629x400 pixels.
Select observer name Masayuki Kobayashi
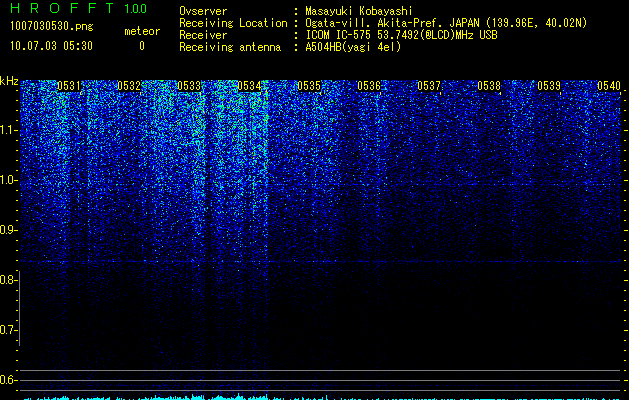(x=359, y=11)
